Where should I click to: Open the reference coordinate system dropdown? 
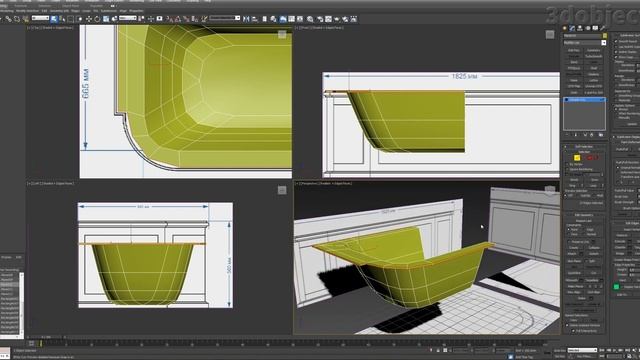[x=128, y=18]
